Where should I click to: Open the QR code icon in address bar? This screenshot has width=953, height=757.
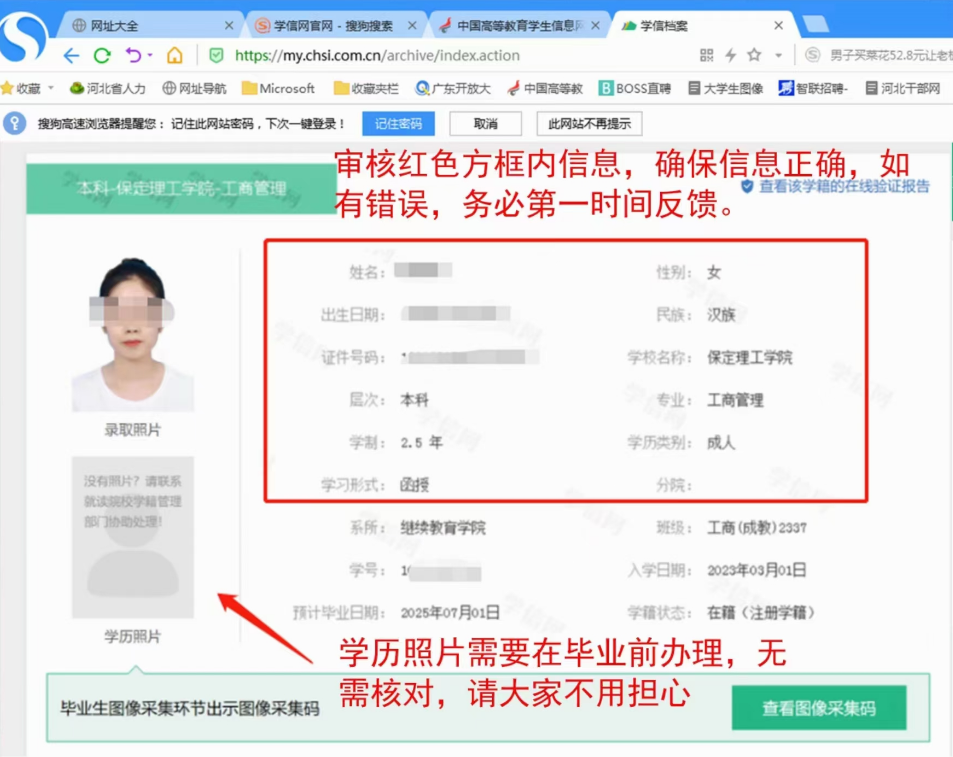click(x=706, y=55)
